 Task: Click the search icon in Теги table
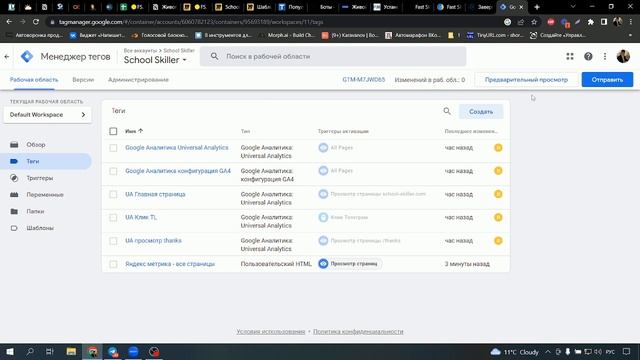[447, 111]
